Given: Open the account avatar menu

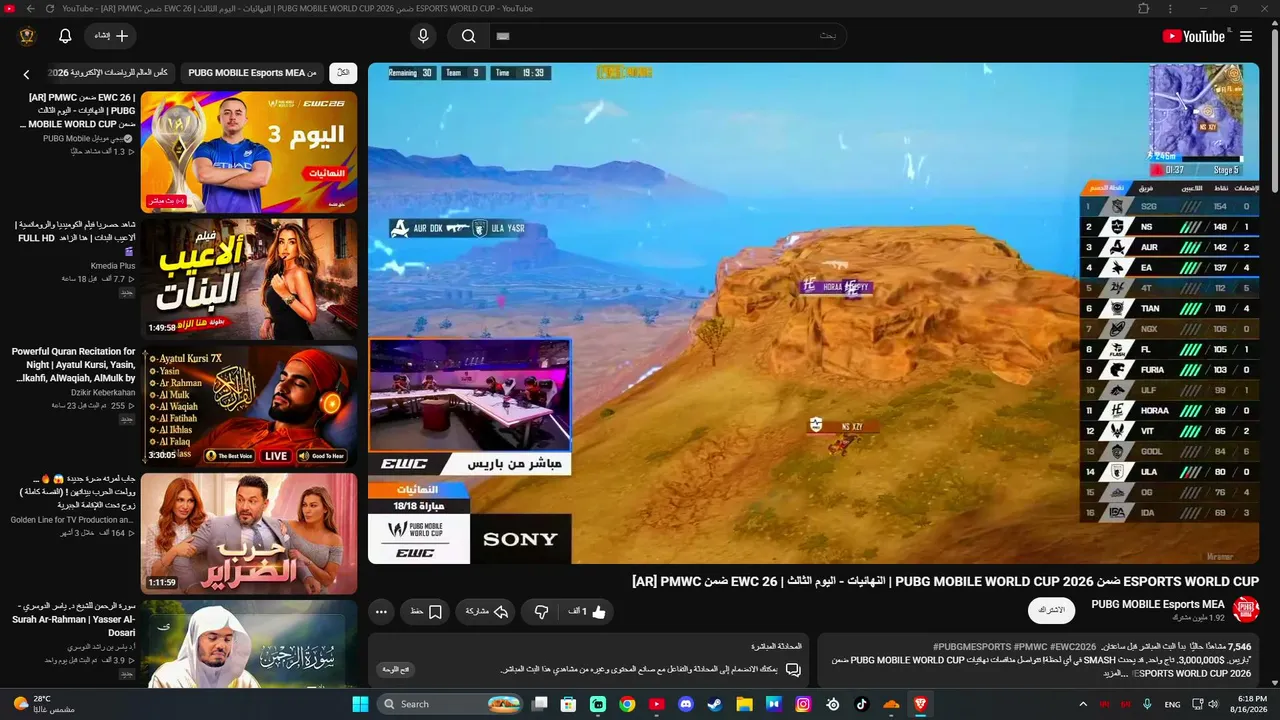Looking at the screenshot, I should pyautogui.click(x=27, y=36).
